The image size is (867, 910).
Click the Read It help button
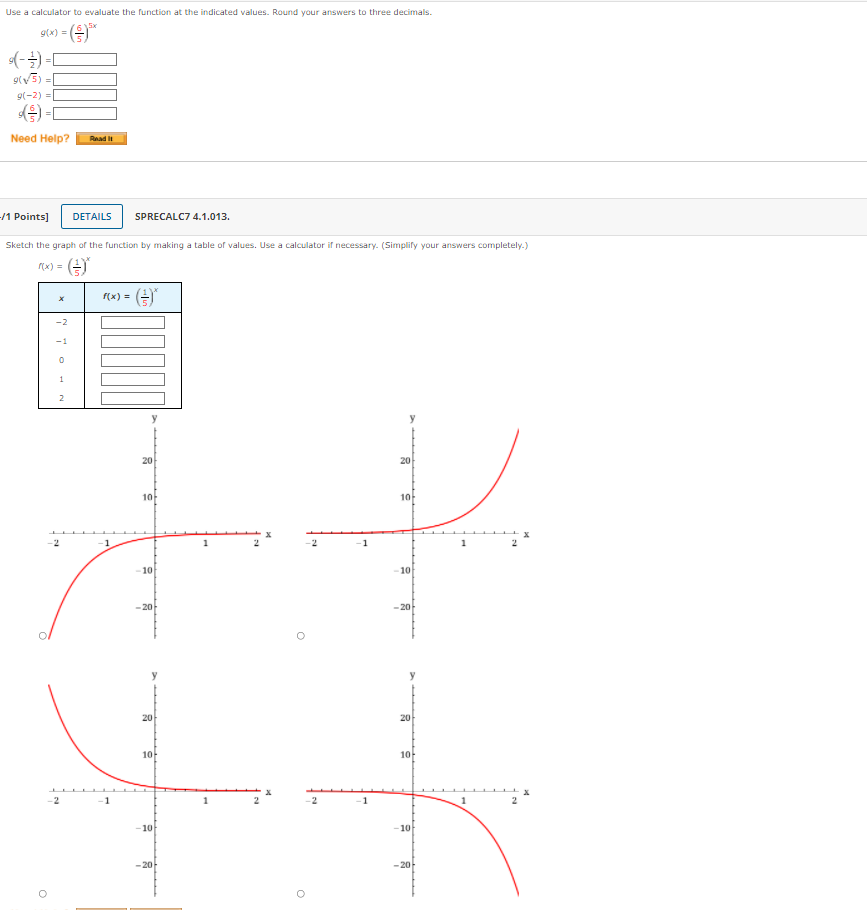click(x=101, y=139)
